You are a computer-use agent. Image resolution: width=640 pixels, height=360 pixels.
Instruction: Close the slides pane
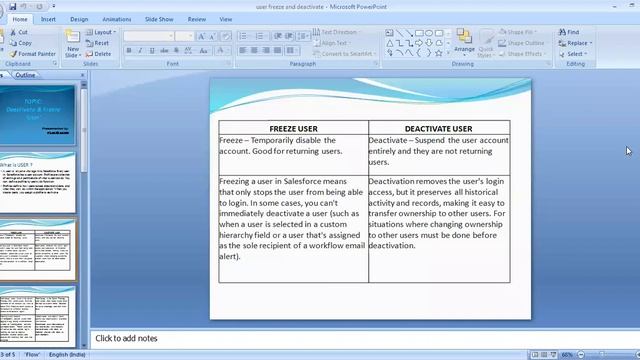[x=82, y=75]
